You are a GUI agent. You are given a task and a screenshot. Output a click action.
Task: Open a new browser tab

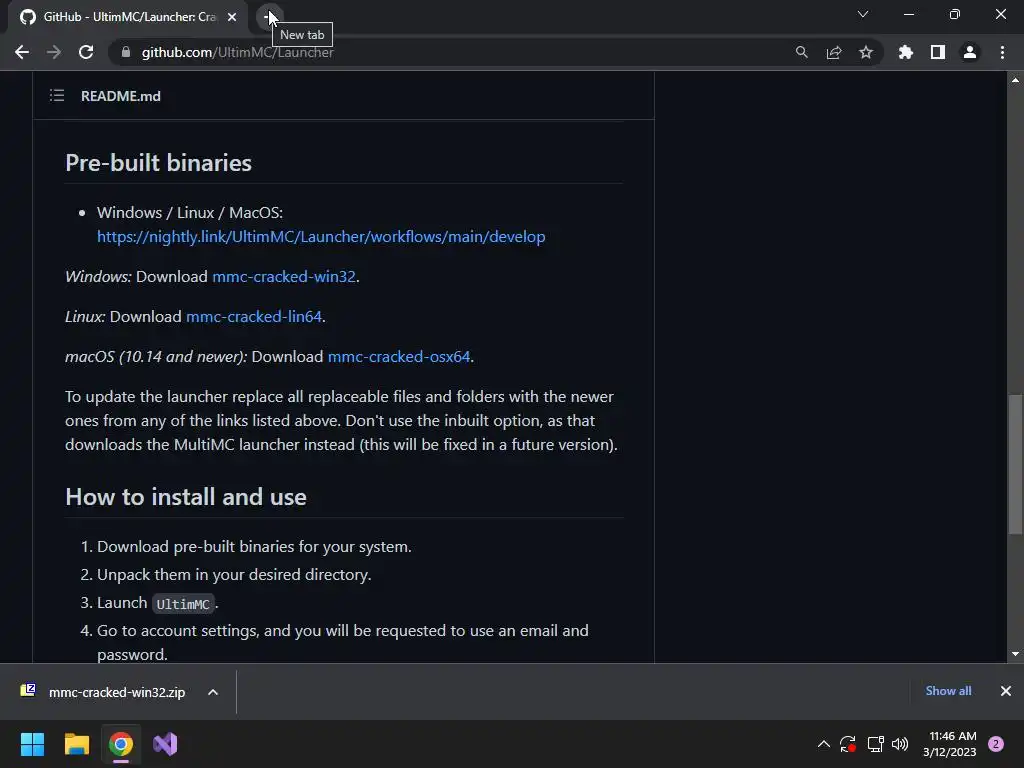pos(269,16)
